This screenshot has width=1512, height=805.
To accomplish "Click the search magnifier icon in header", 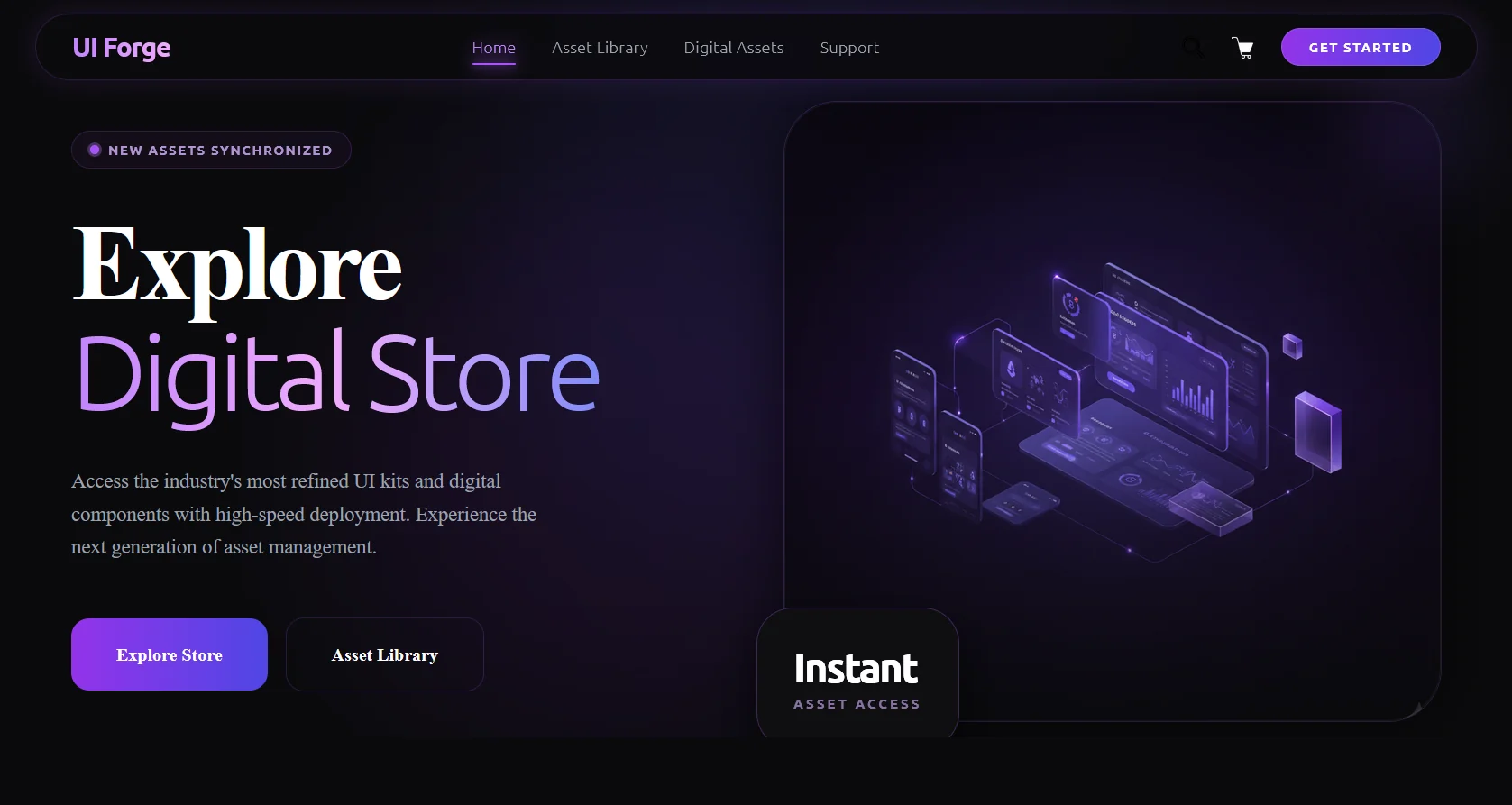I will pyautogui.click(x=1192, y=48).
